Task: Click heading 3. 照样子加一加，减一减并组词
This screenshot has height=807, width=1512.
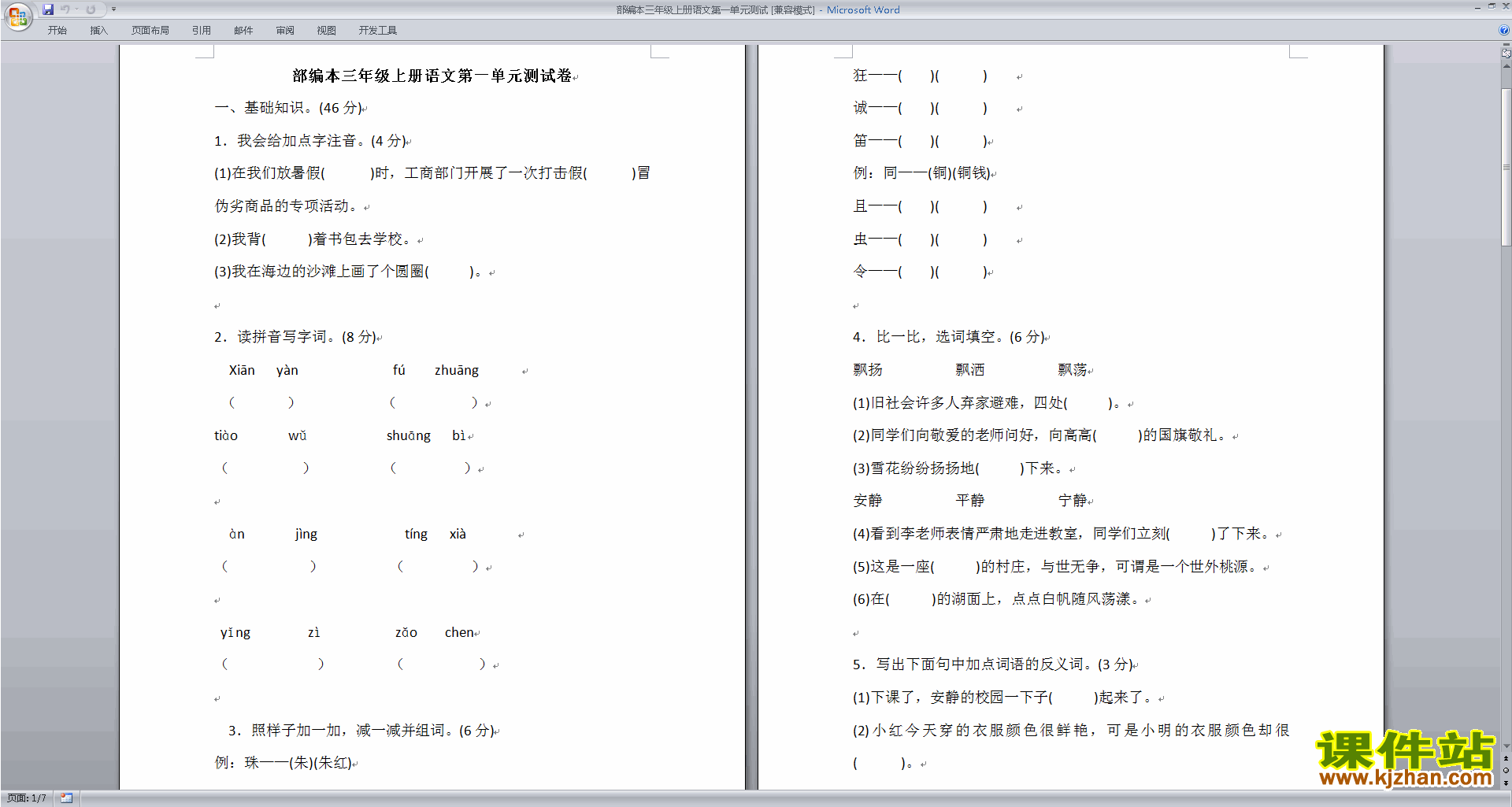Action: [361, 731]
